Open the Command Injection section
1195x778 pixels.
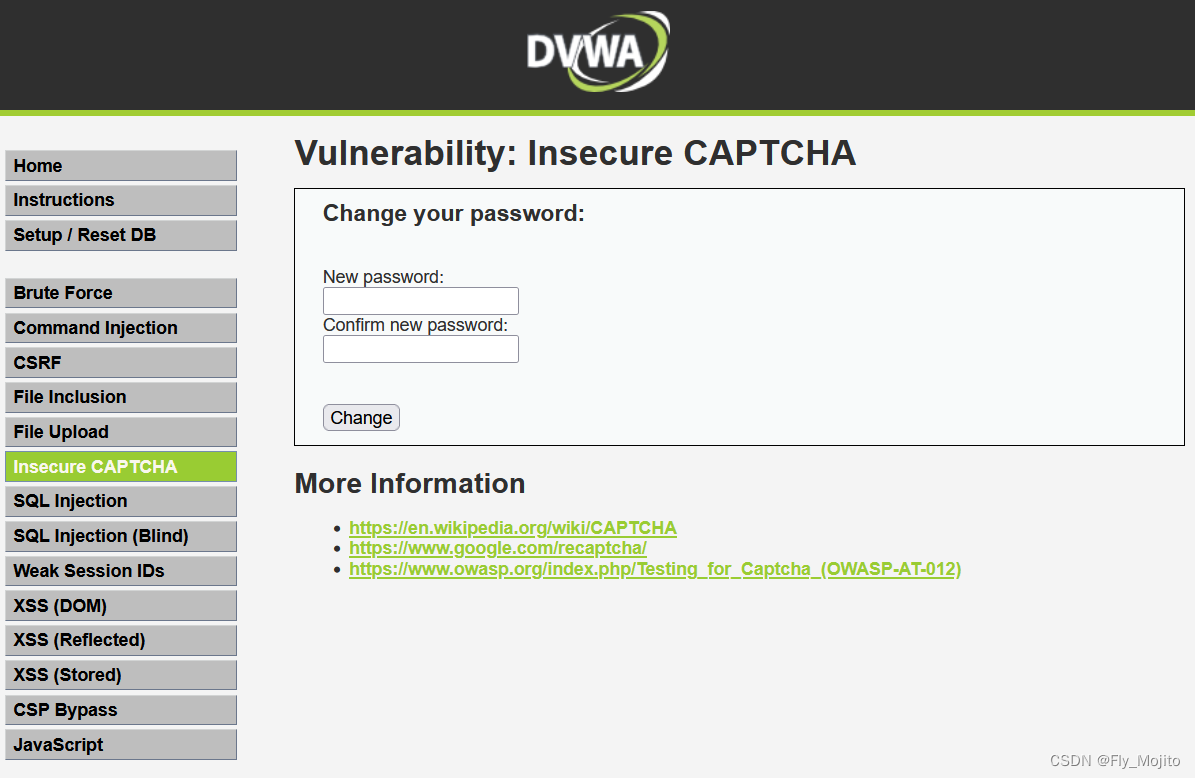coord(120,327)
